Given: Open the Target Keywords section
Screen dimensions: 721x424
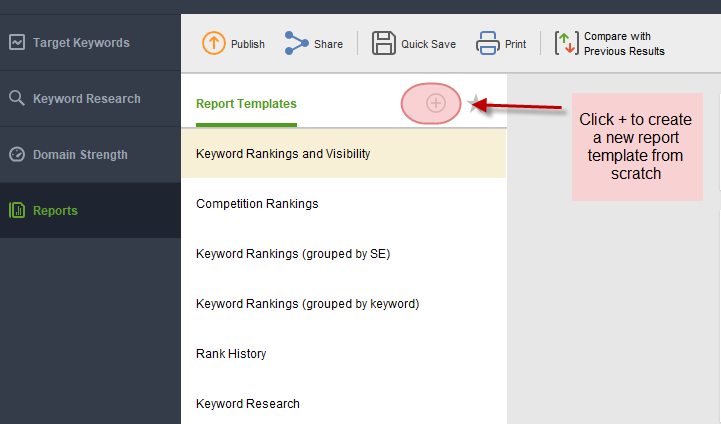Looking at the screenshot, I should click(90, 42).
